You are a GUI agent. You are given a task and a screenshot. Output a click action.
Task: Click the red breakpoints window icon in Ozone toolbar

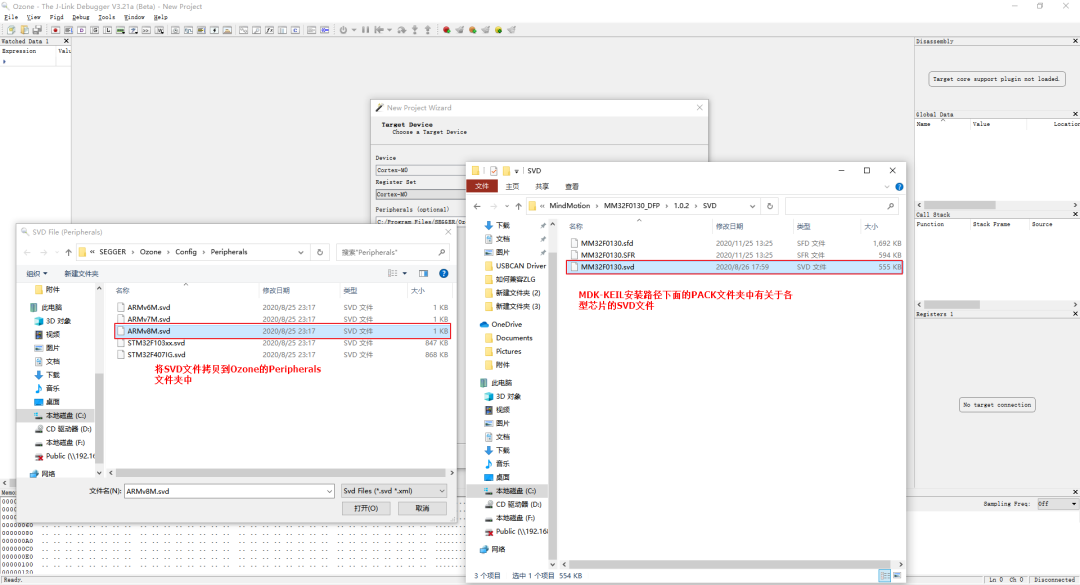(56, 30)
